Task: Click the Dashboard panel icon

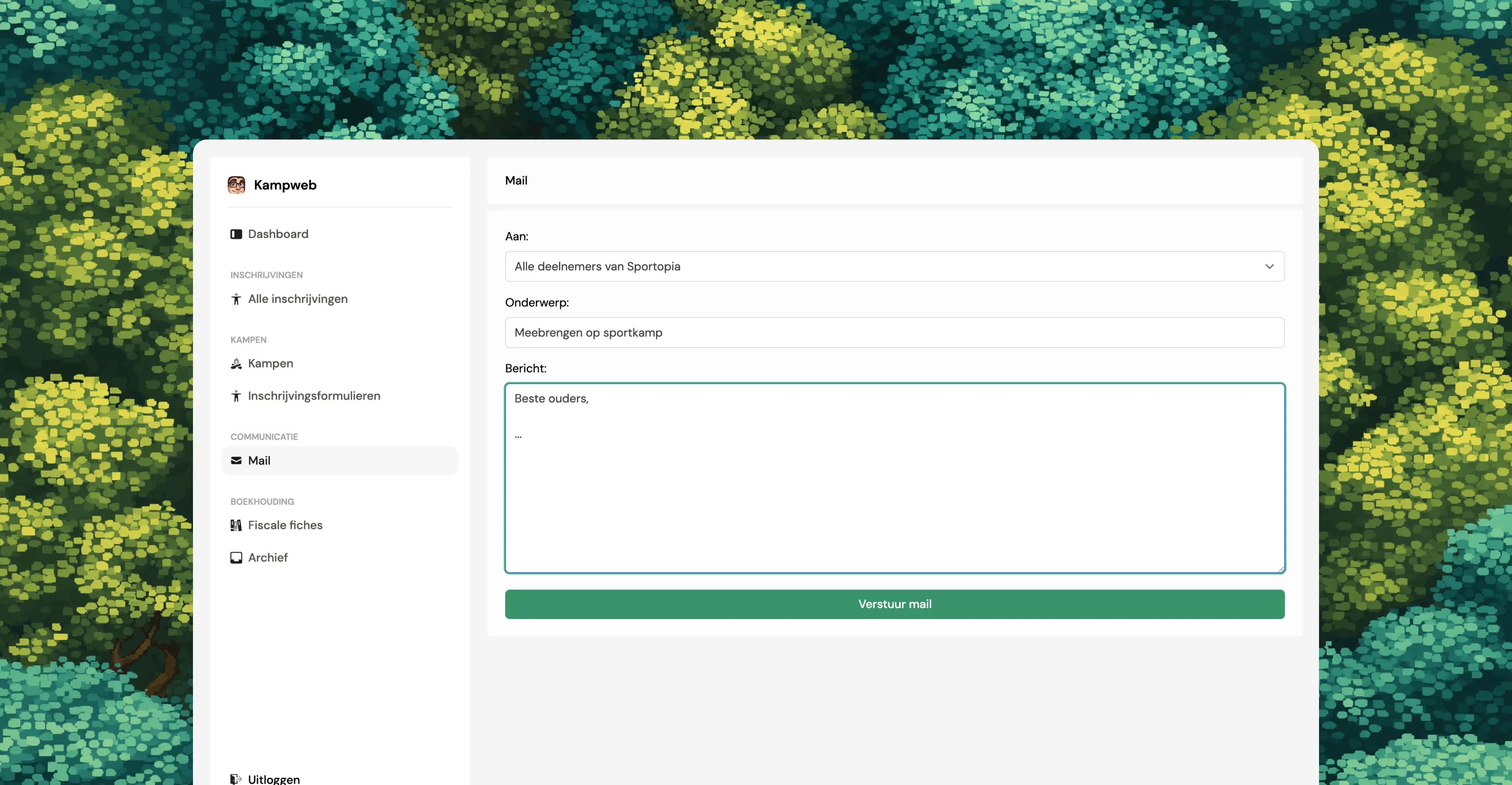Action: (236, 234)
